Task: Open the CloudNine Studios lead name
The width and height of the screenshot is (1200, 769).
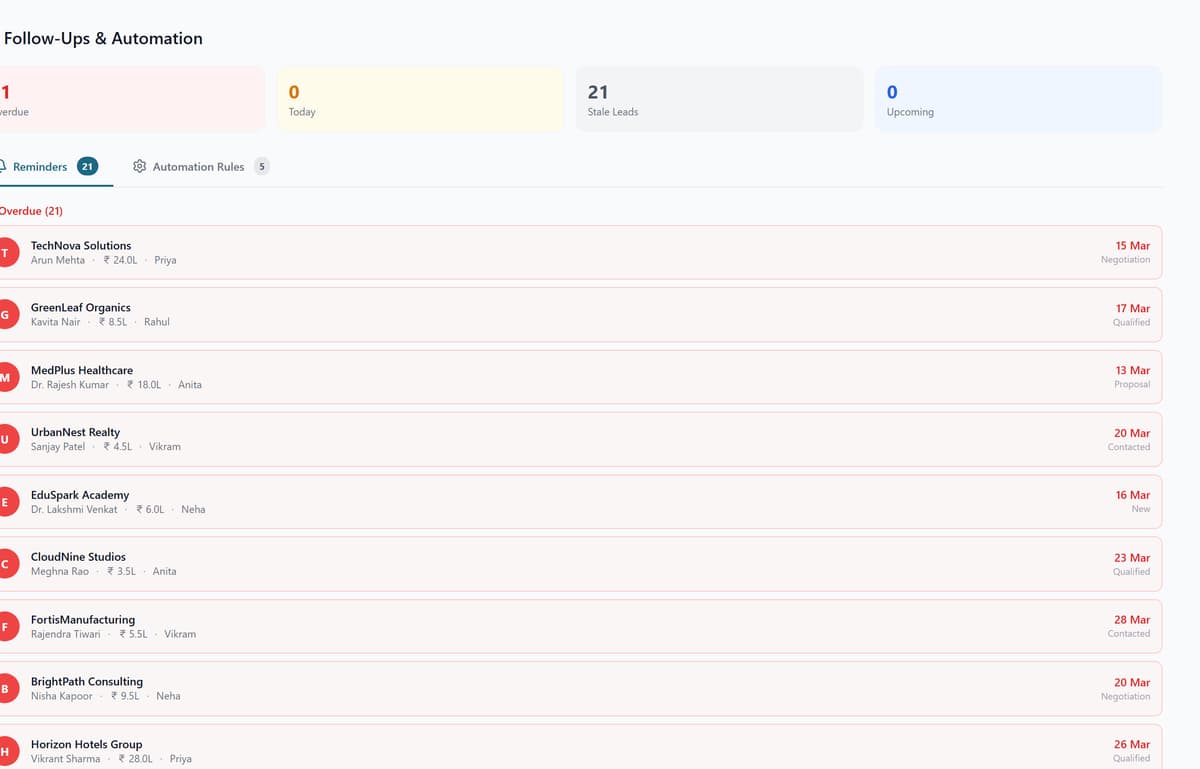Action: [x=78, y=557]
